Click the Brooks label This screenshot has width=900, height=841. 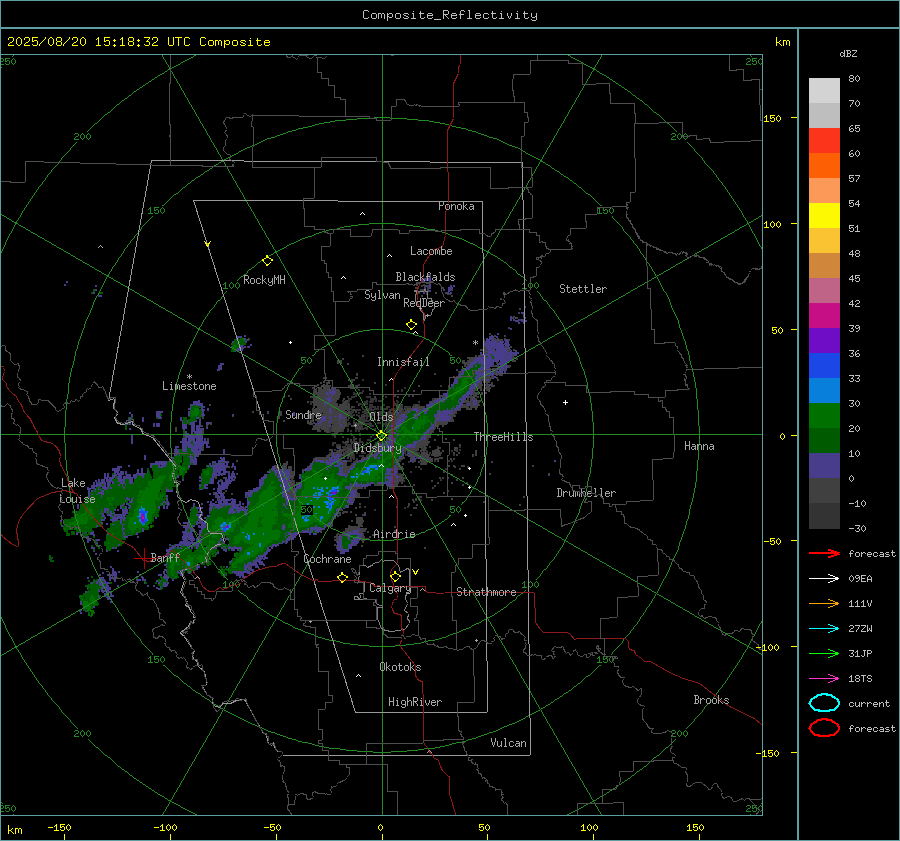tap(711, 700)
